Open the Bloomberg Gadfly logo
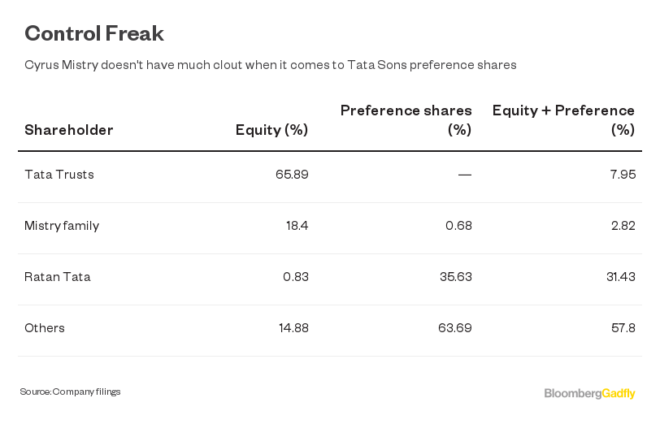The image size is (660, 424). coord(589,394)
